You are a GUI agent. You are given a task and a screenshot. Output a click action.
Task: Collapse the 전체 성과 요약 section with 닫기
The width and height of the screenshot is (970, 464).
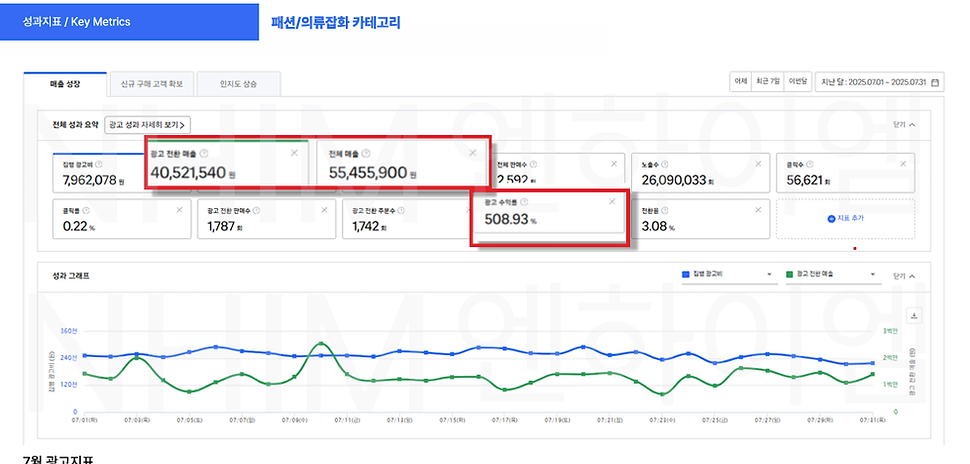pyautogui.click(x=904, y=124)
